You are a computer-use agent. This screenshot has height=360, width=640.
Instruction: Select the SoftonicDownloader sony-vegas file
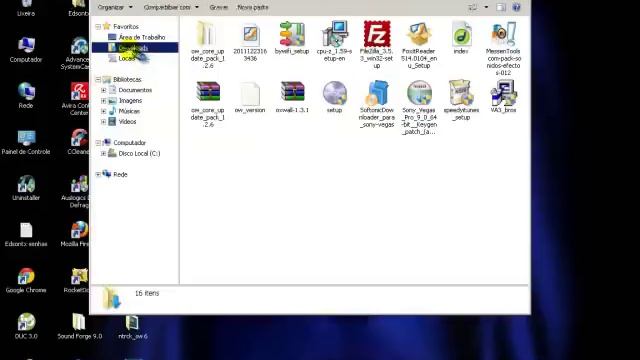coord(377,93)
